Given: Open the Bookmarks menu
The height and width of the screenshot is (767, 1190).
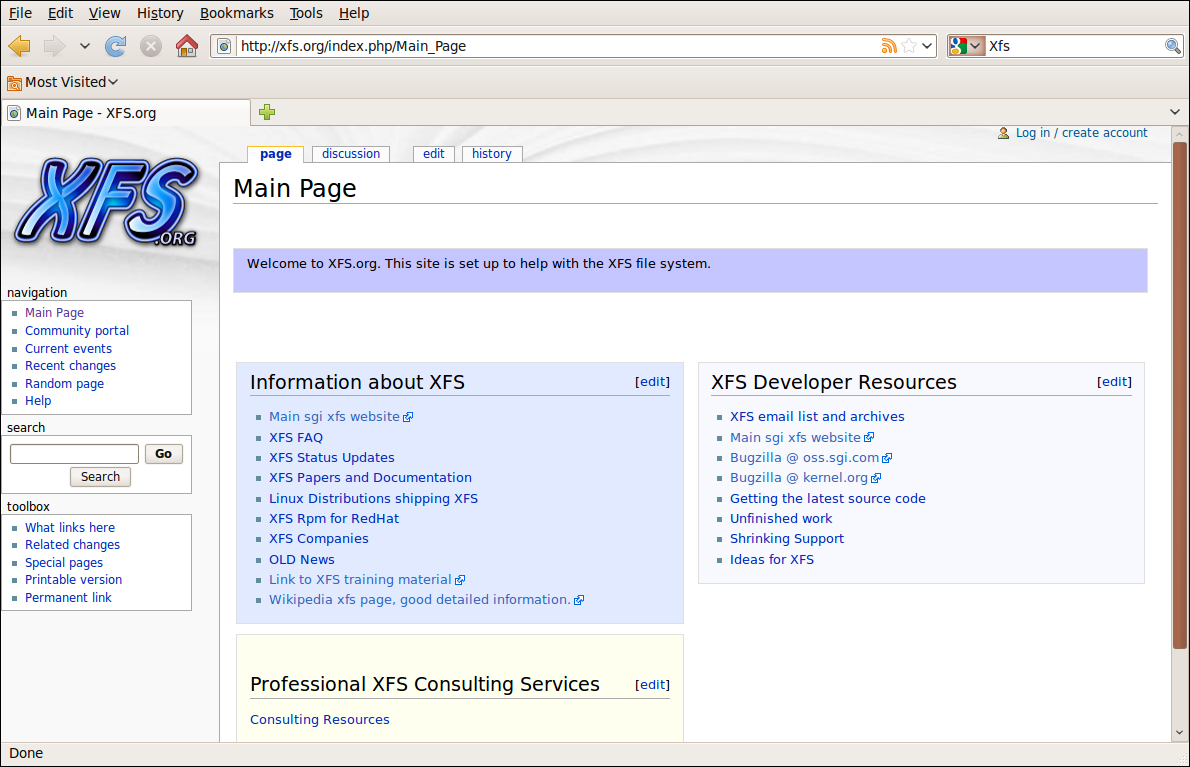Looking at the screenshot, I should [x=237, y=13].
